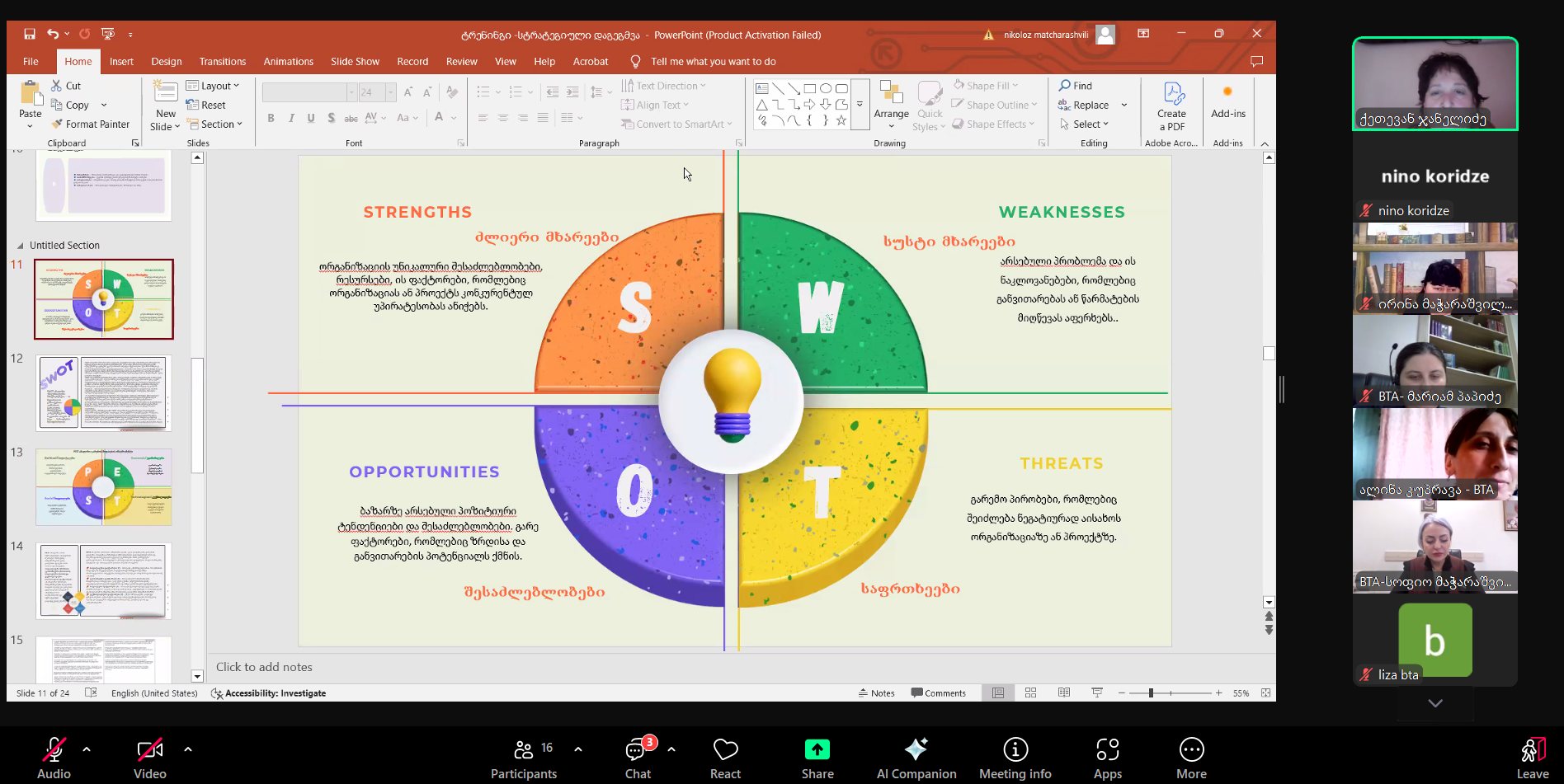Image resolution: width=1564 pixels, height=784 pixels.
Task: Open the Section dropdown
Action: click(x=214, y=124)
